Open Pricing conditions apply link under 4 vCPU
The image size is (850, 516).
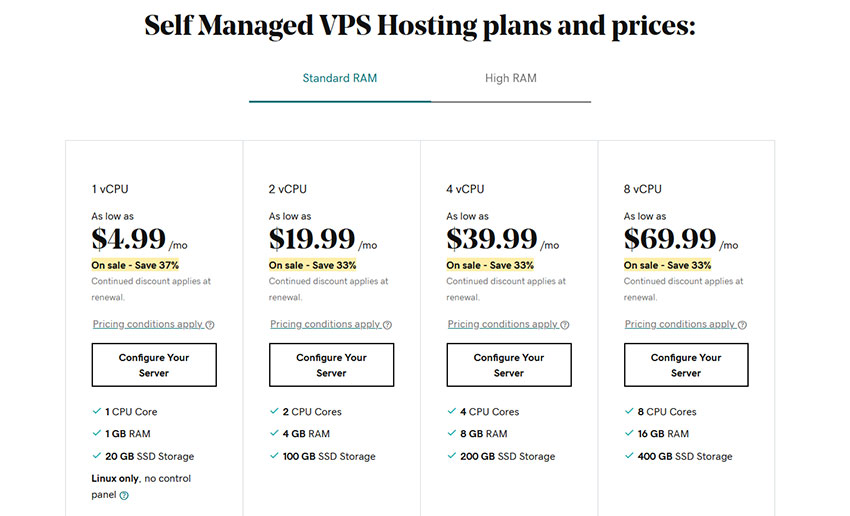(503, 324)
